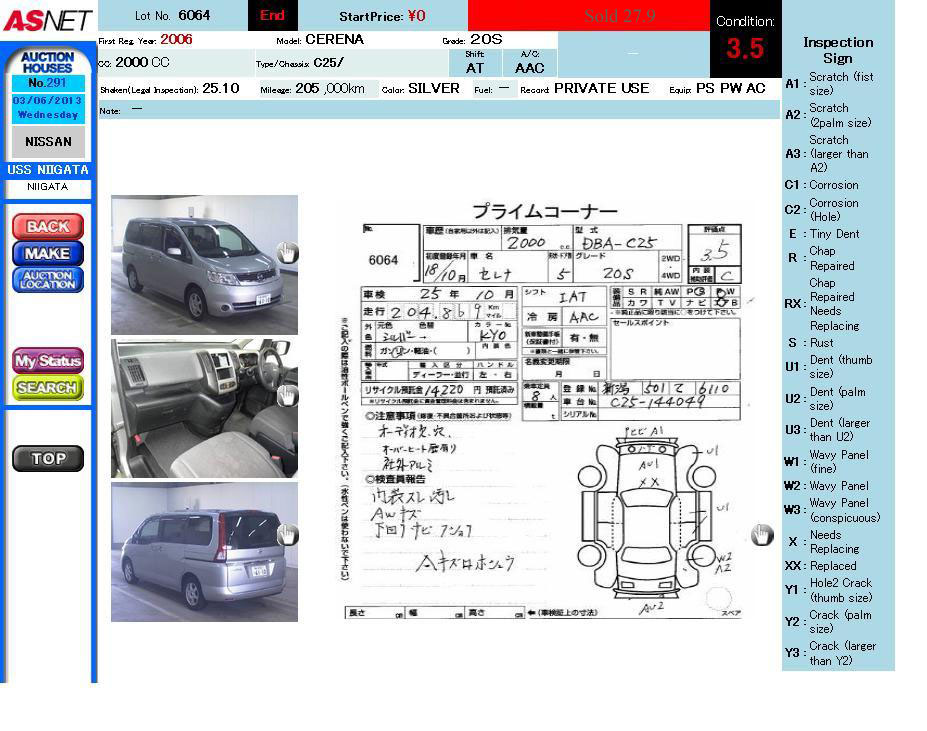927x731 pixels.
Task: Open the AUCTION LOCATION page
Action: click(x=47, y=280)
